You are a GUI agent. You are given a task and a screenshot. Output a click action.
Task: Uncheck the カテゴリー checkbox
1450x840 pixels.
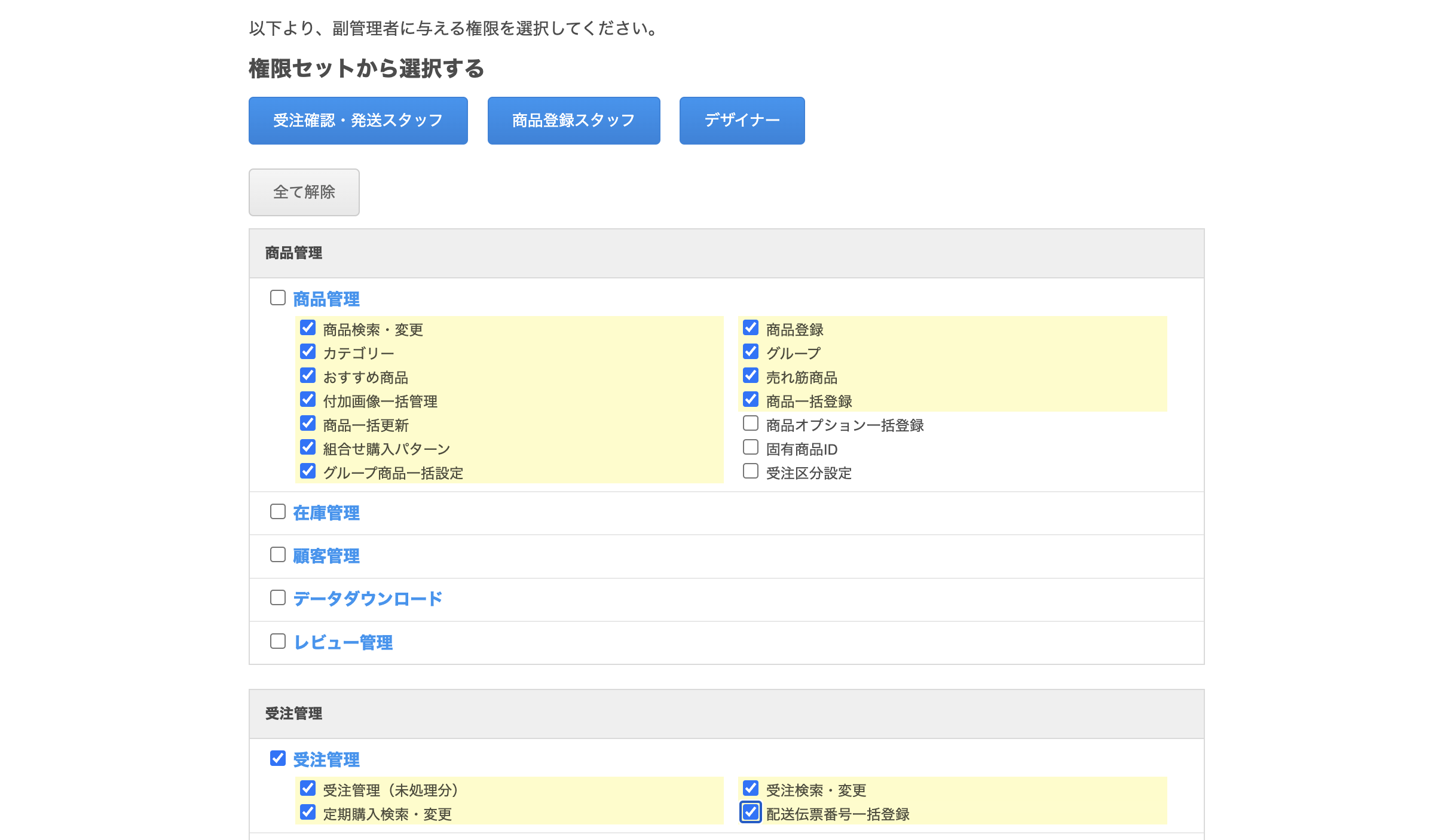308,352
